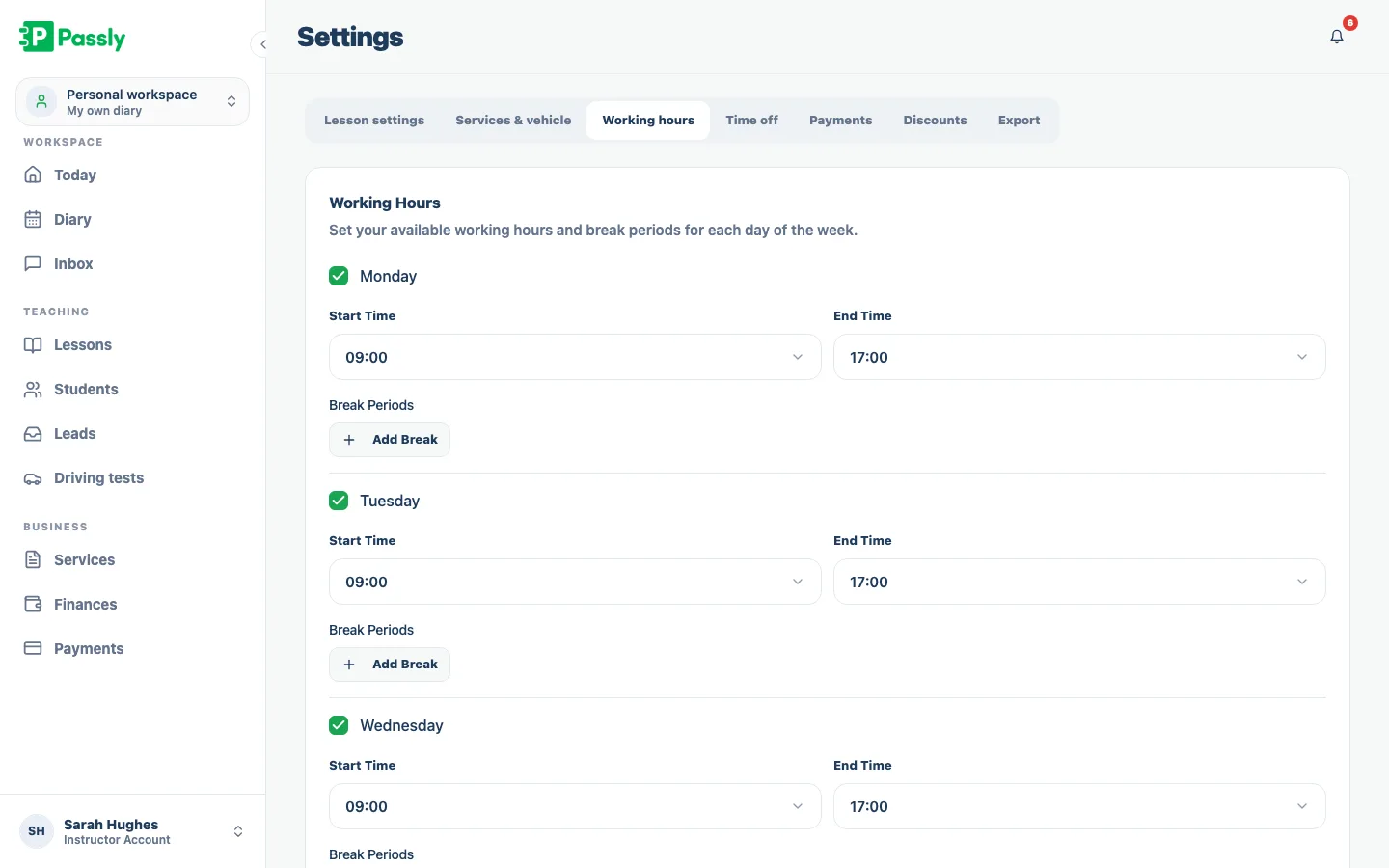Screen dimensions: 1389x868
Task: Click the plus icon in Monday's Add Break
Action: [349, 440]
